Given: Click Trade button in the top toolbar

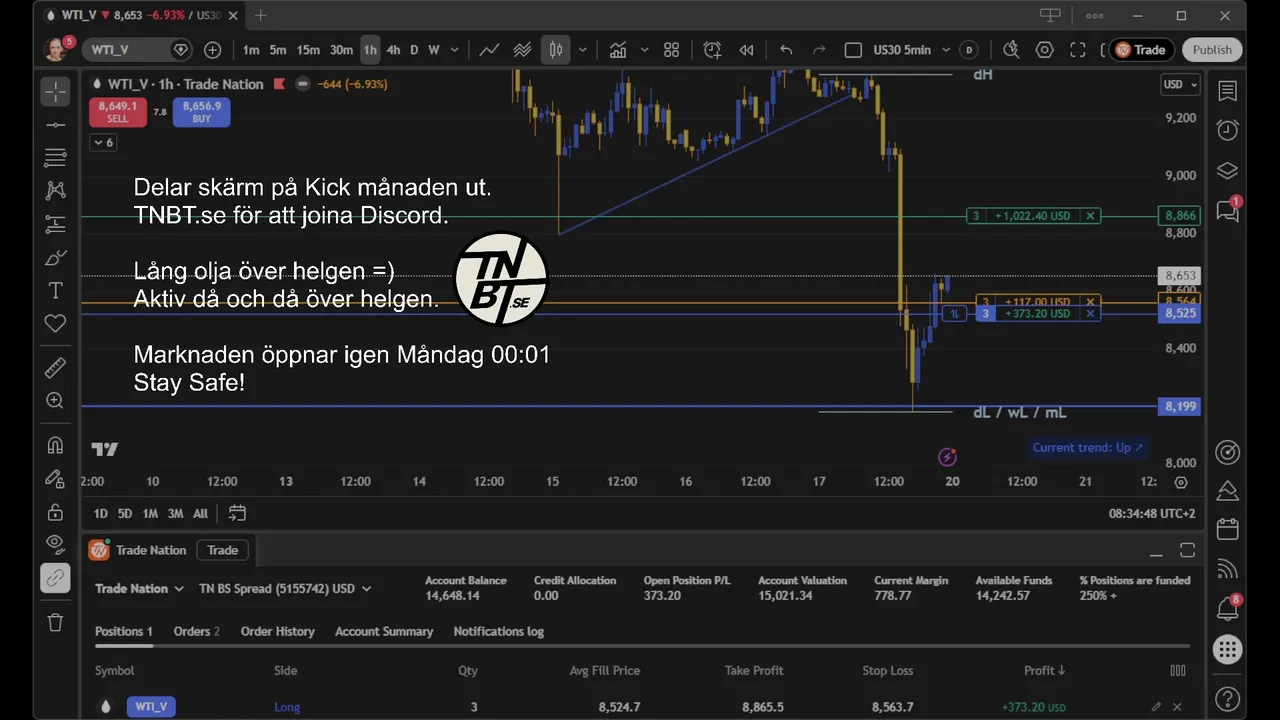Looking at the screenshot, I should pyautogui.click(x=1141, y=50).
